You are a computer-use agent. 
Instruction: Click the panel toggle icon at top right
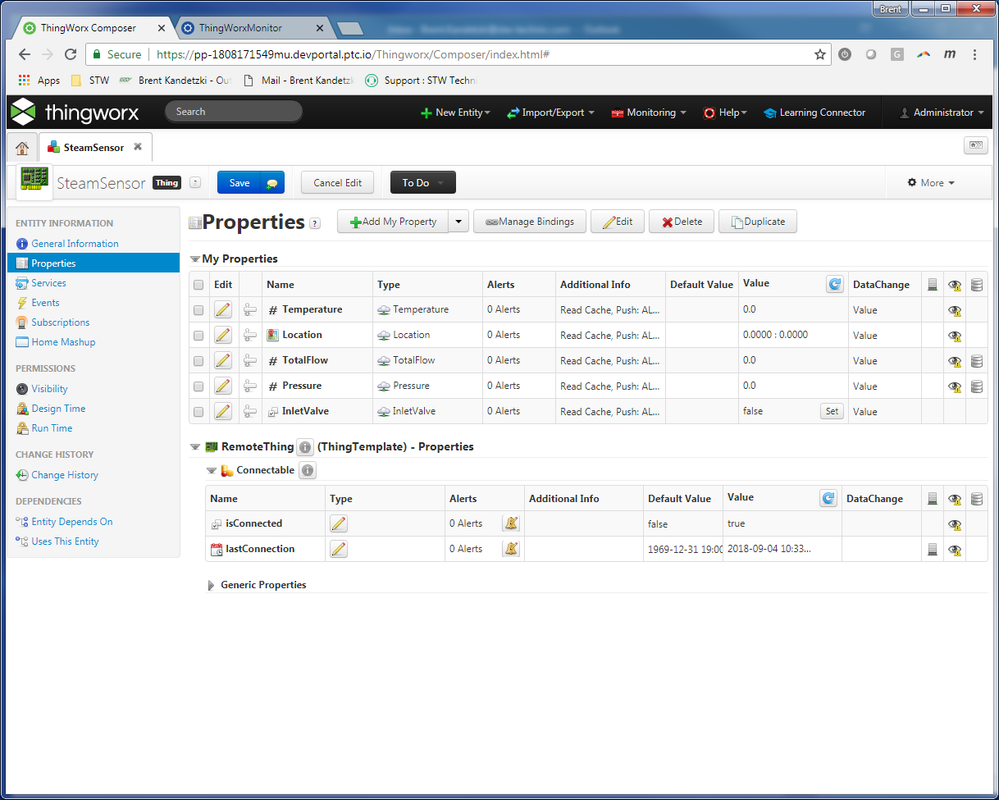975,145
